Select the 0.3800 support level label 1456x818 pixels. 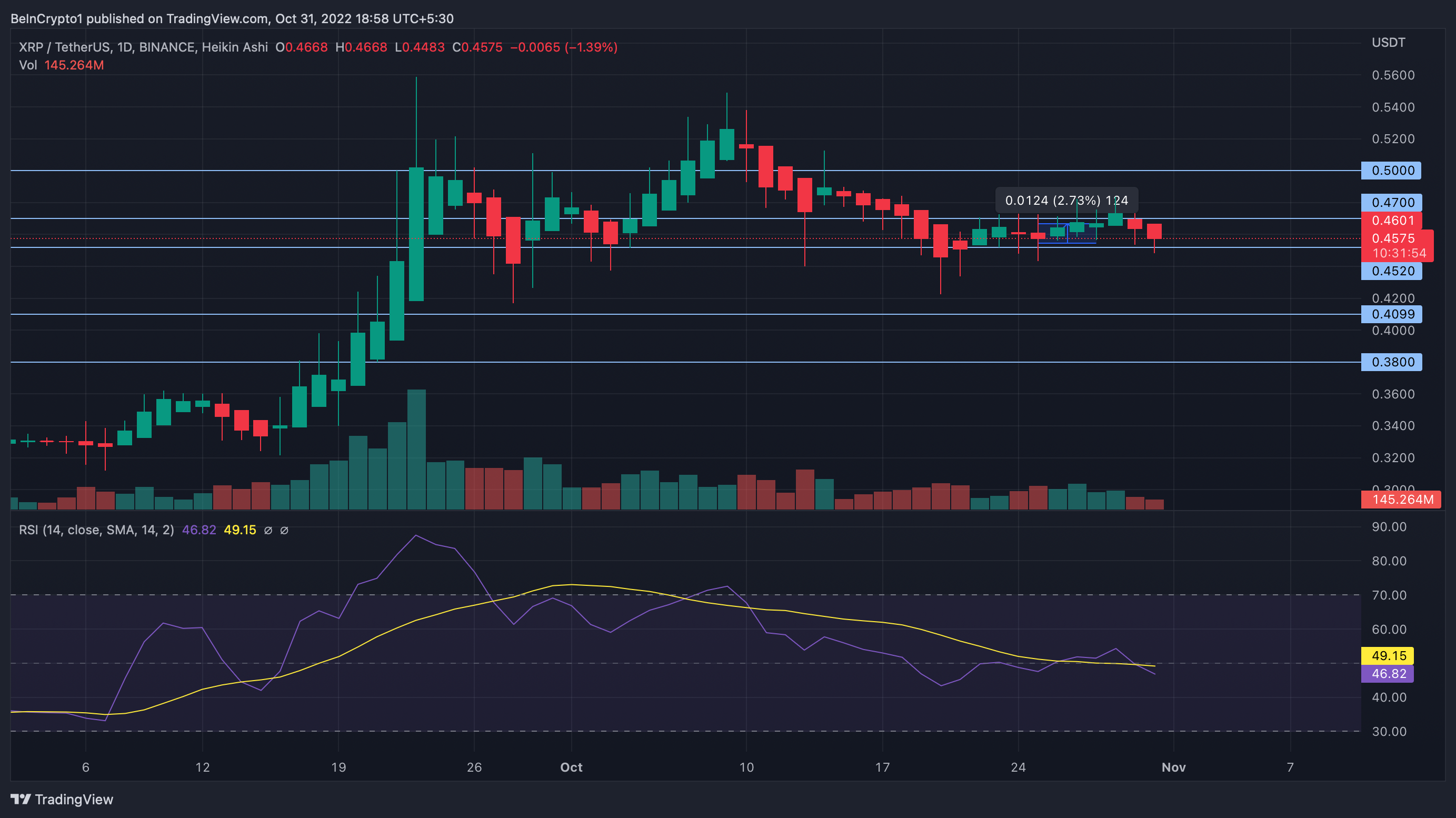point(1391,362)
